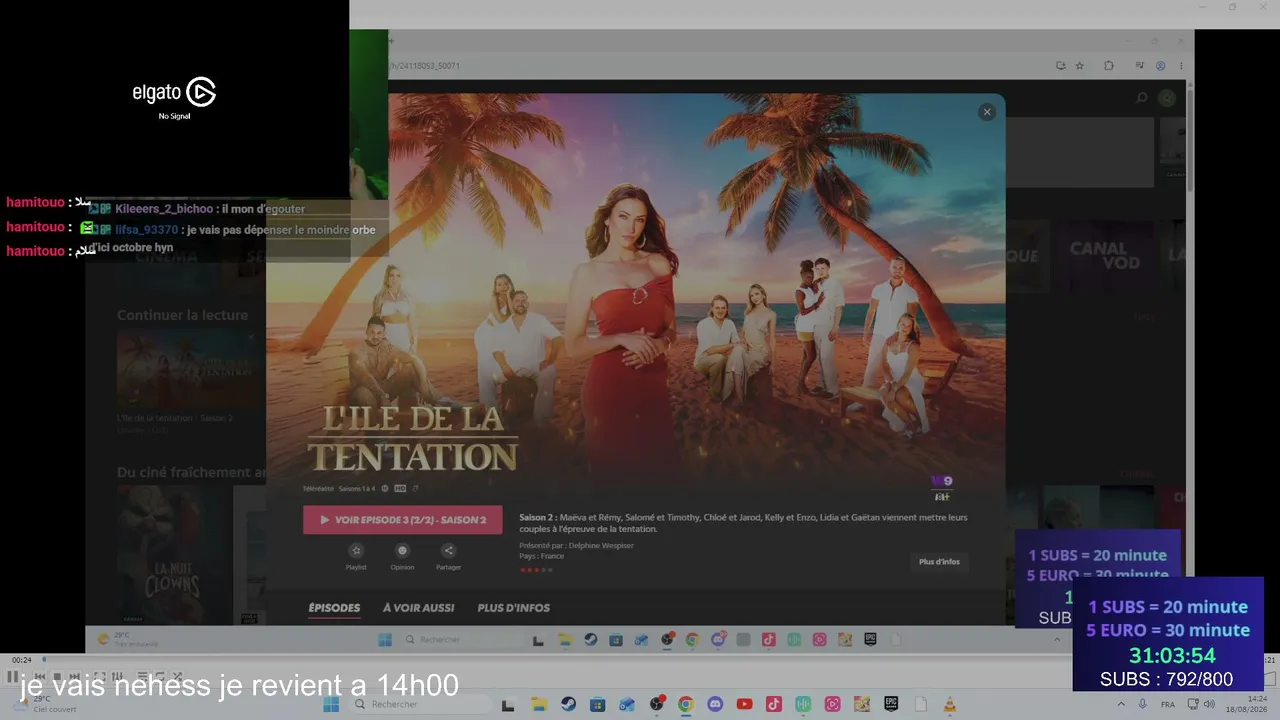The height and width of the screenshot is (720, 1280).
Task: Add the show to Playlist
Action: point(356,551)
